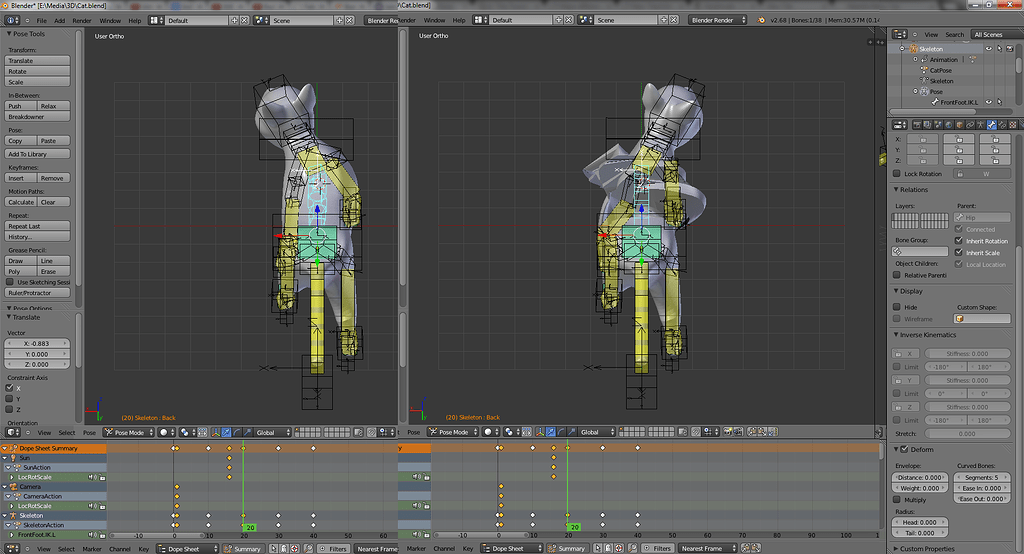Open the Render properties tab icon

click(x=917, y=124)
